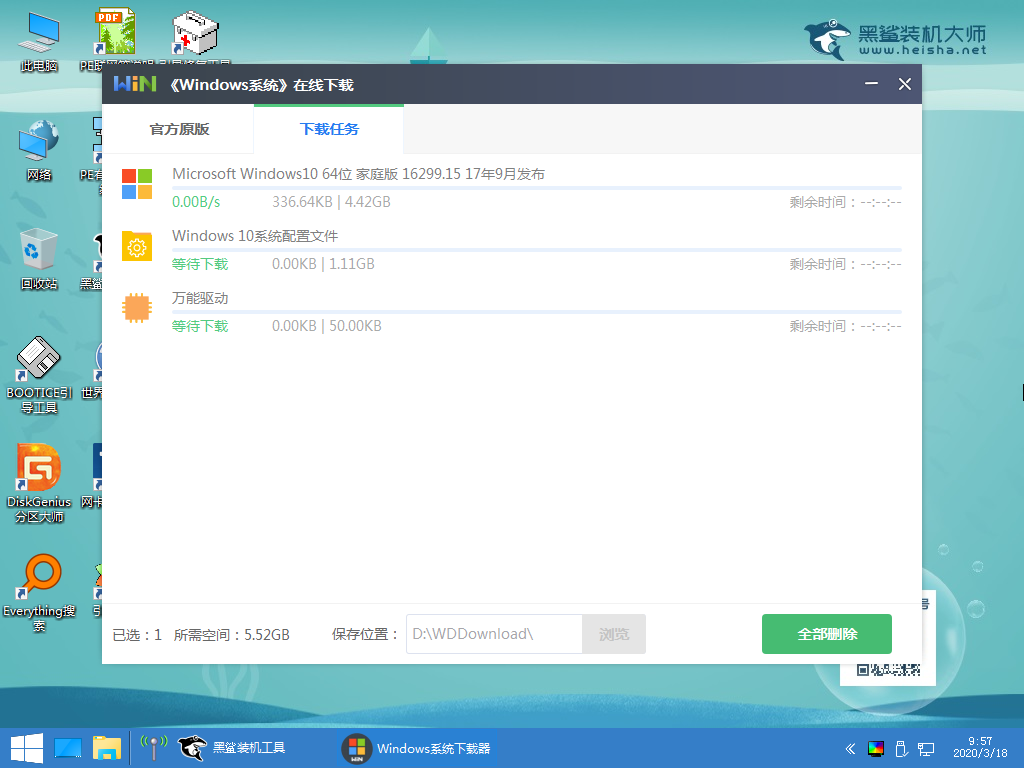Image resolution: width=1024 pixels, height=768 pixels.
Task: Click the show desktop taskbar icon
Action: tap(68, 748)
